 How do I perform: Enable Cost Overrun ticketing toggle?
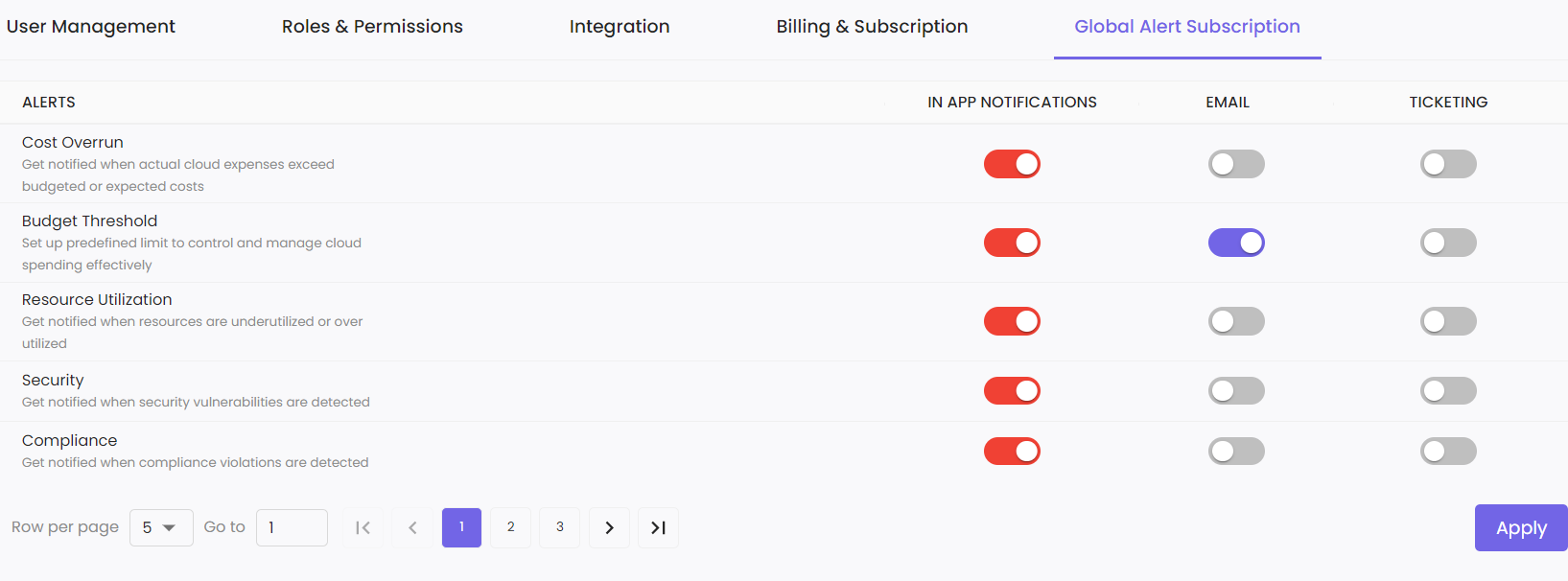click(x=1448, y=164)
